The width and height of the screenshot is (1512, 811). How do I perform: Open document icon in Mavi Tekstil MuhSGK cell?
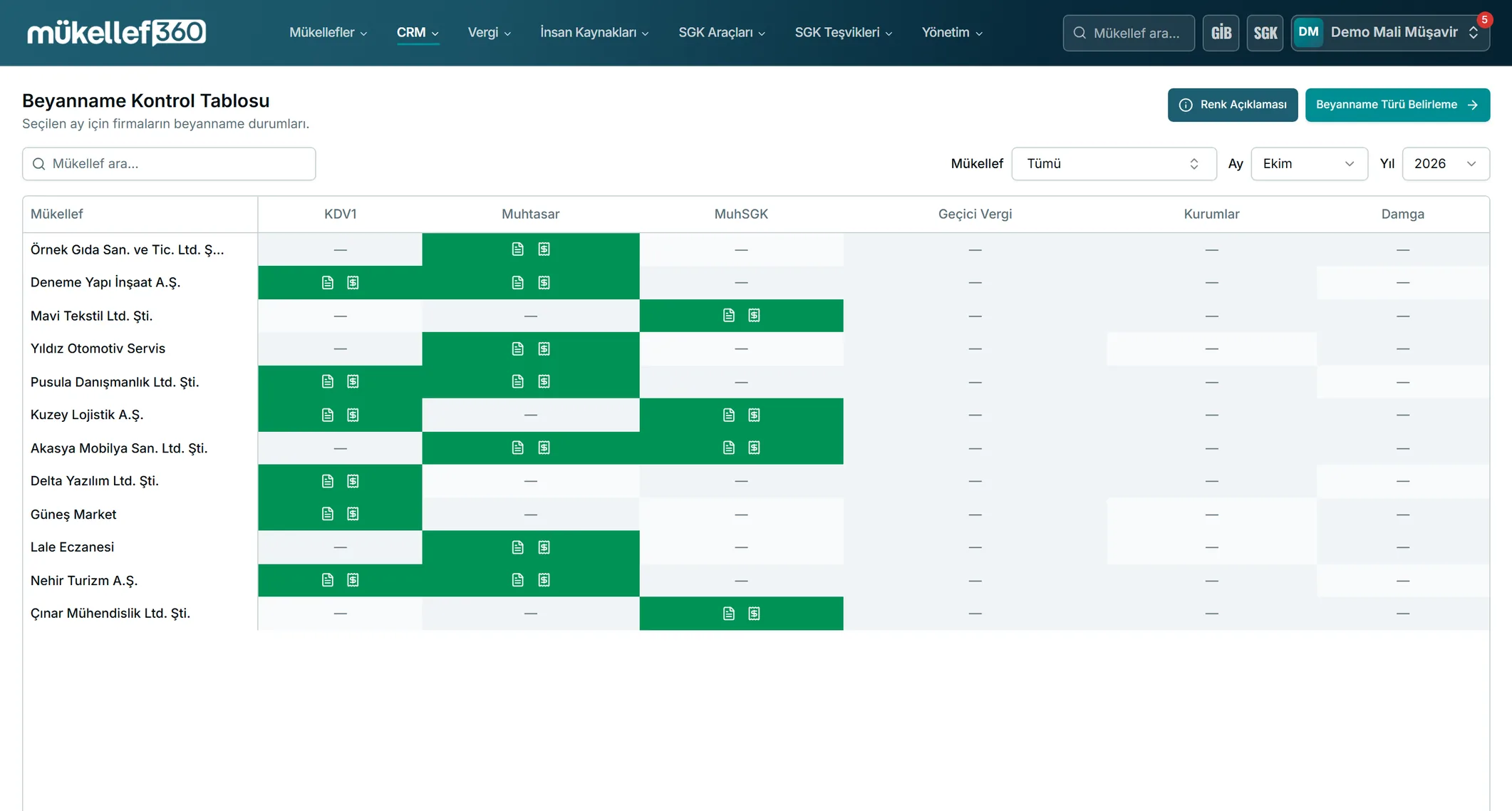point(729,316)
